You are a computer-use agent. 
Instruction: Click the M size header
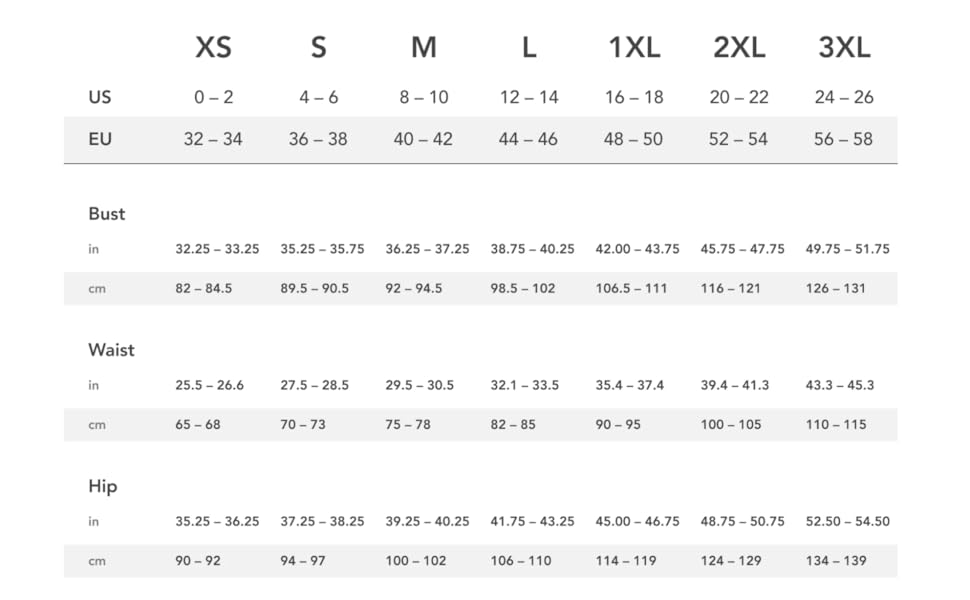pos(423,47)
